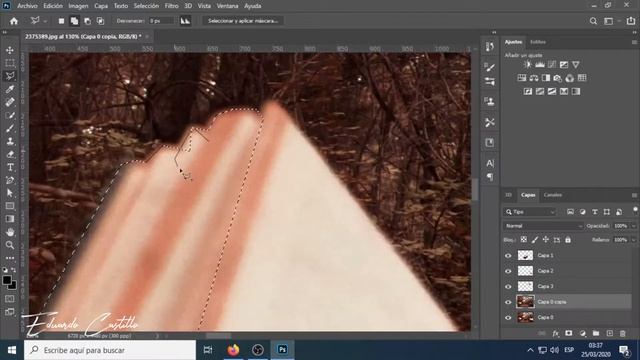
Task: Switch to the Estilos tab
Action: [538, 42]
